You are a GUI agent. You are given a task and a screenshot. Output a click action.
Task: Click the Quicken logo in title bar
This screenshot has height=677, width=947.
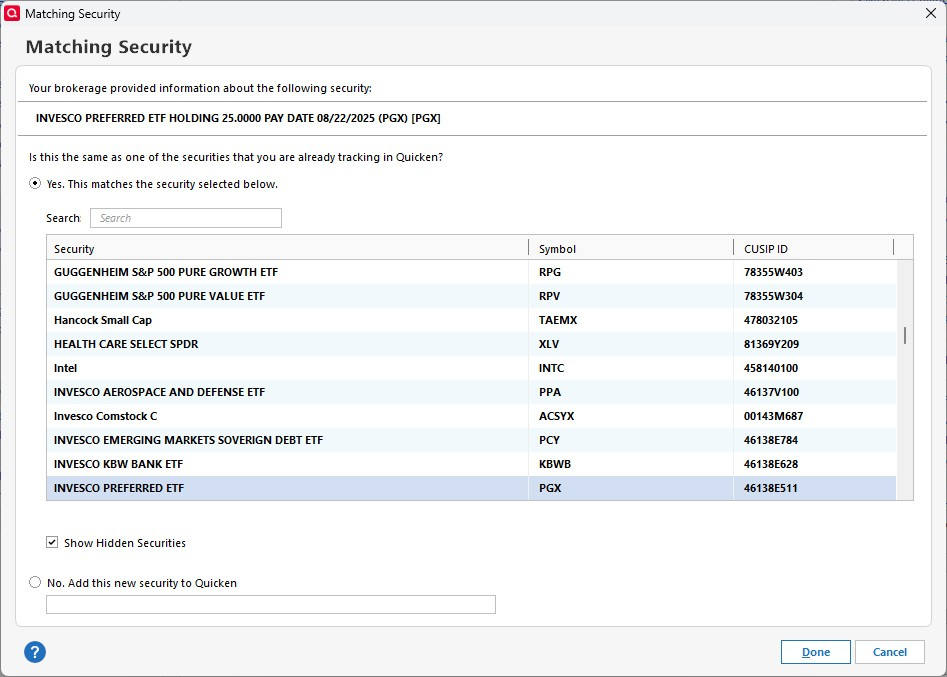tap(13, 14)
